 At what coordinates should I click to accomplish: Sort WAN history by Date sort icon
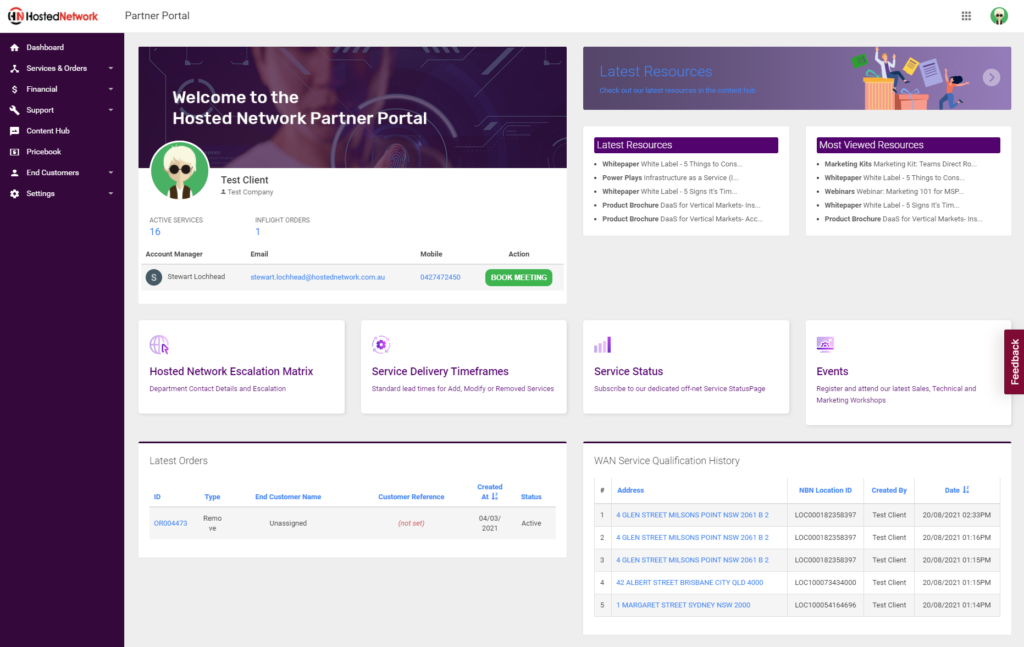pyautogui.click(x=966, y=490)
